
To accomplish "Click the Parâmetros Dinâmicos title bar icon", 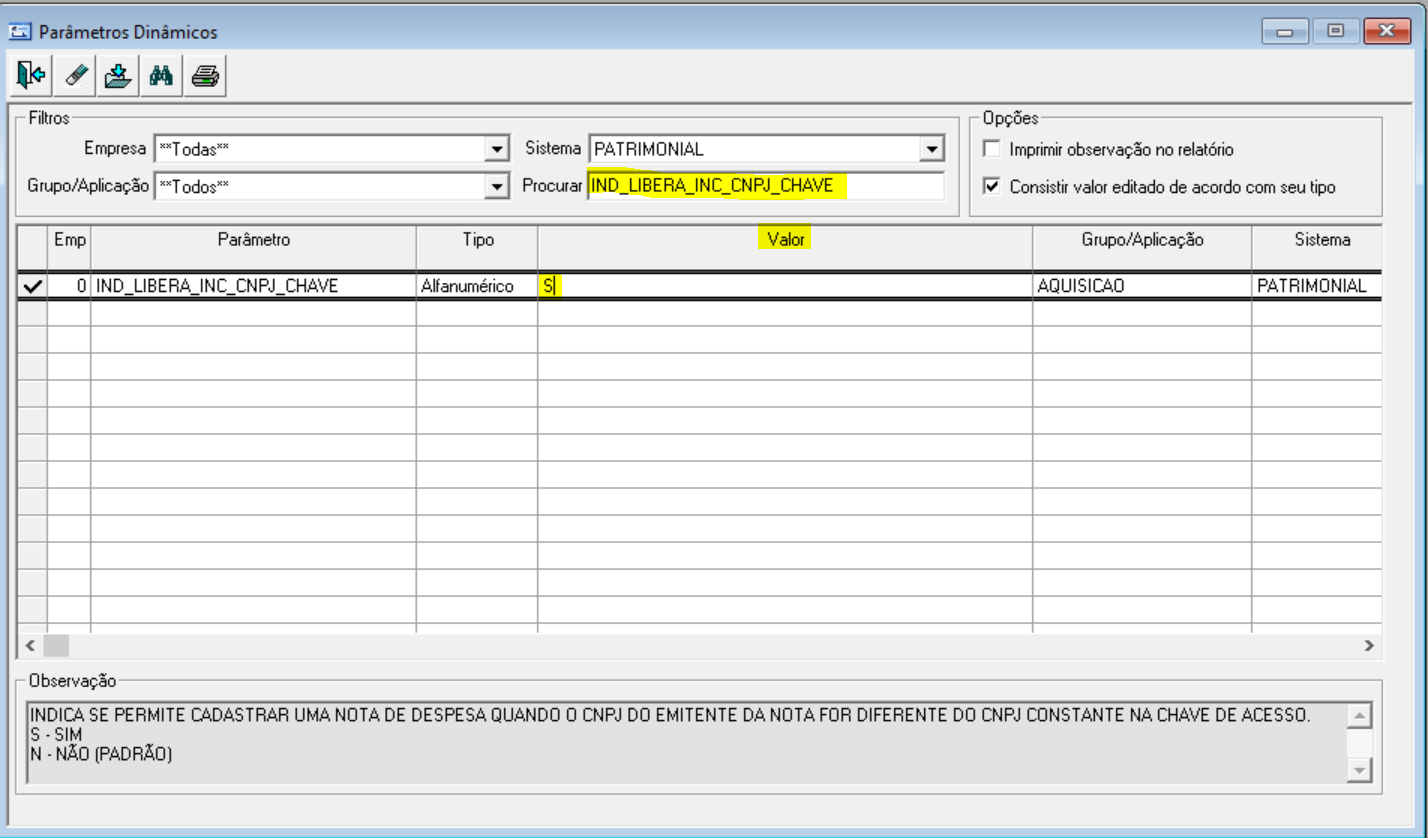I will [x=19, y=32].
